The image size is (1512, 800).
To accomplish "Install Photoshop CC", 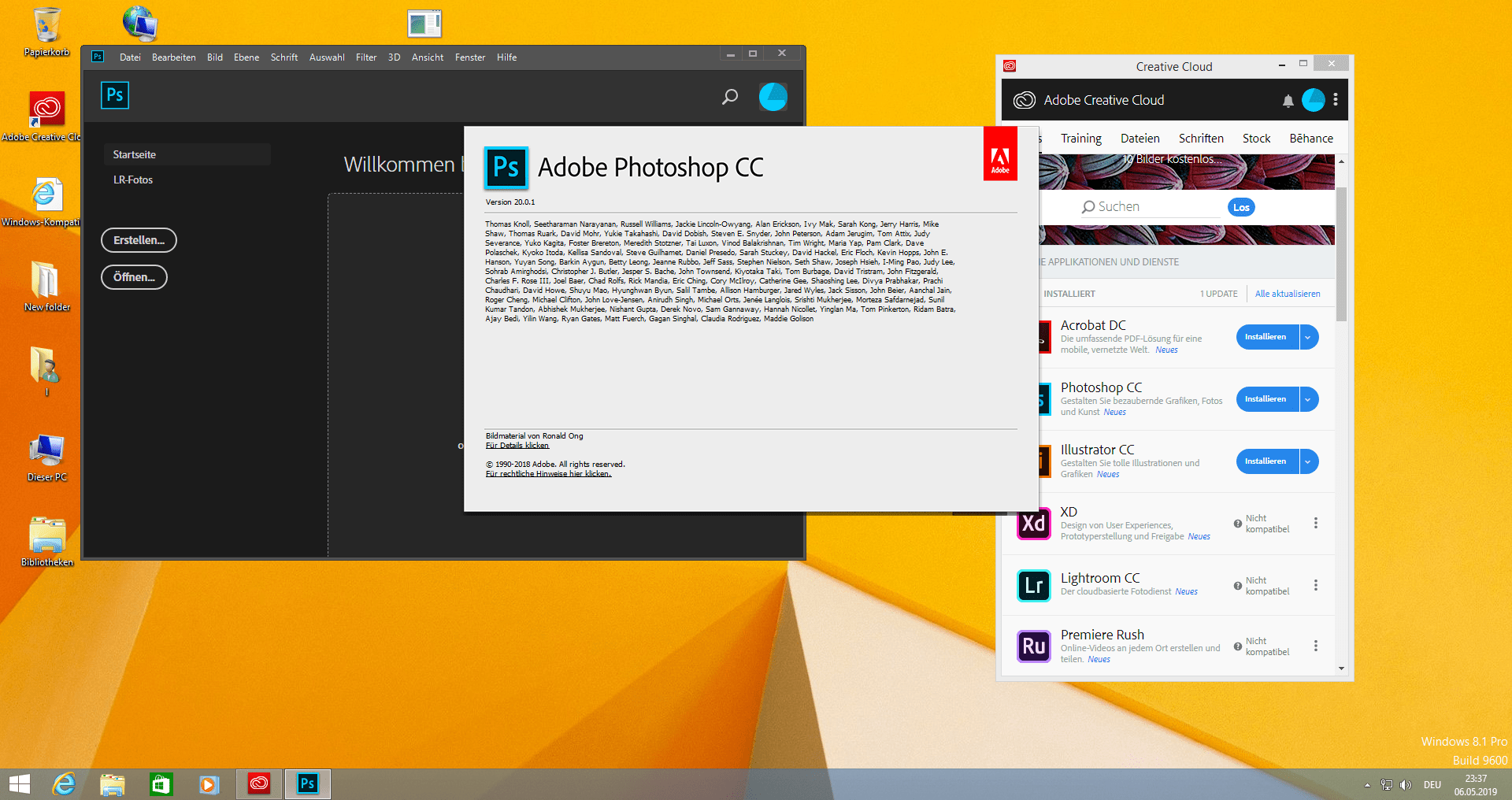I will [x=1267, y=399].
